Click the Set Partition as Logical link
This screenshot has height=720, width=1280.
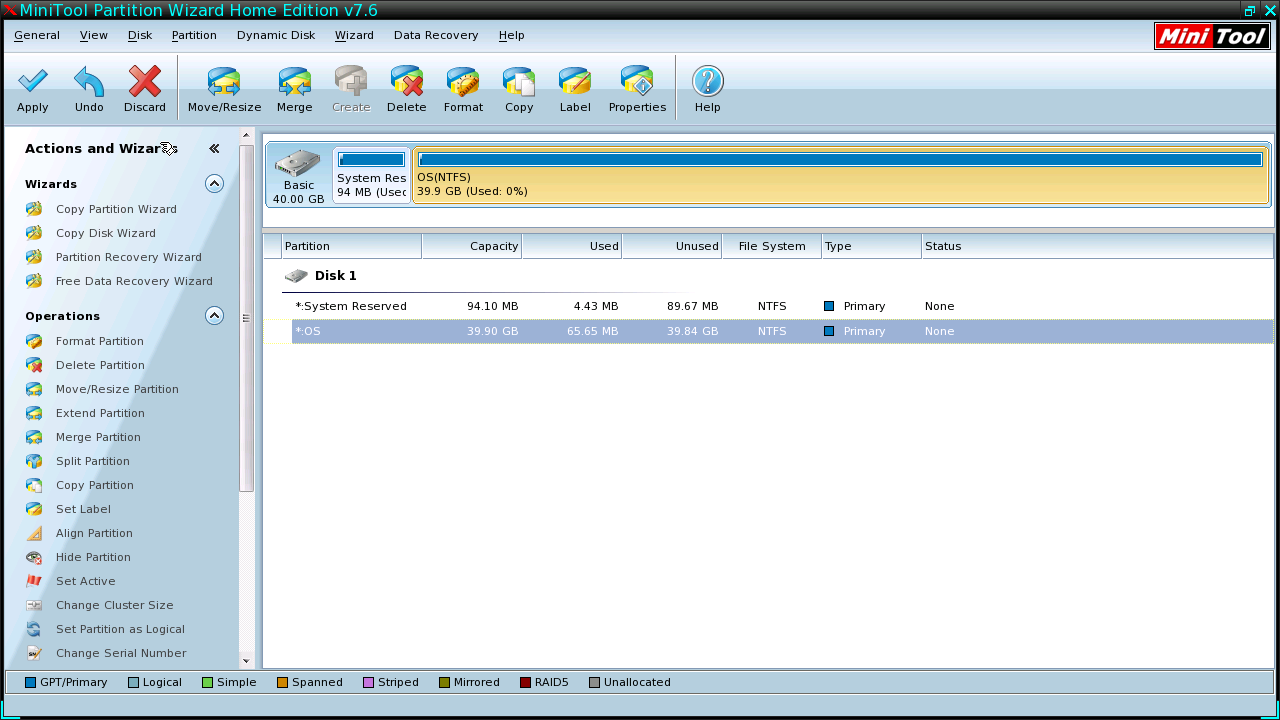pyautogui.click(x=120, y=629)
